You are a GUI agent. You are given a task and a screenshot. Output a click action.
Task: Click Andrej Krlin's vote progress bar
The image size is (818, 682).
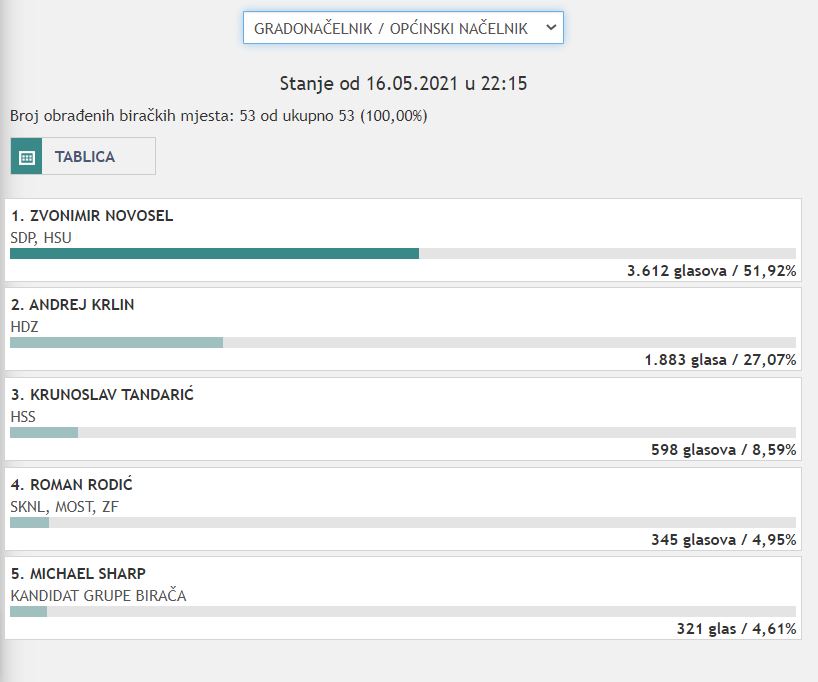pyautogui.click(x=116, y=342)
